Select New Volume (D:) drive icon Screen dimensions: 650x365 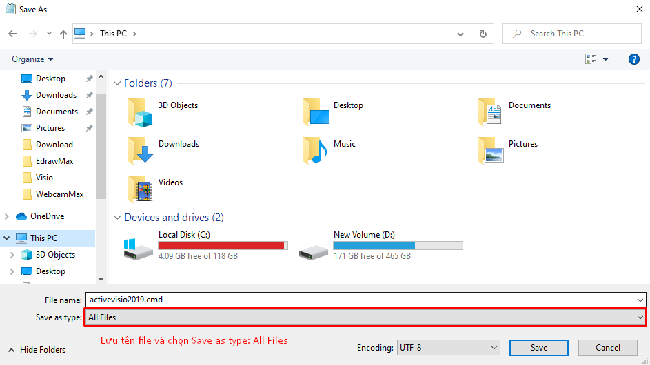click(313, 252)
